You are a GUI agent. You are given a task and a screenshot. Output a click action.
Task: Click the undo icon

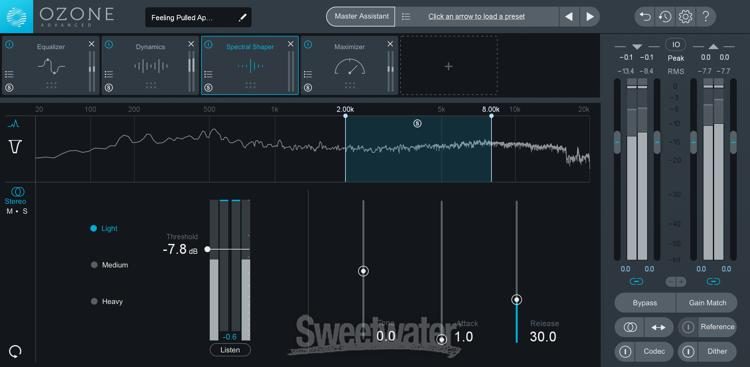(x=646, y=17)
